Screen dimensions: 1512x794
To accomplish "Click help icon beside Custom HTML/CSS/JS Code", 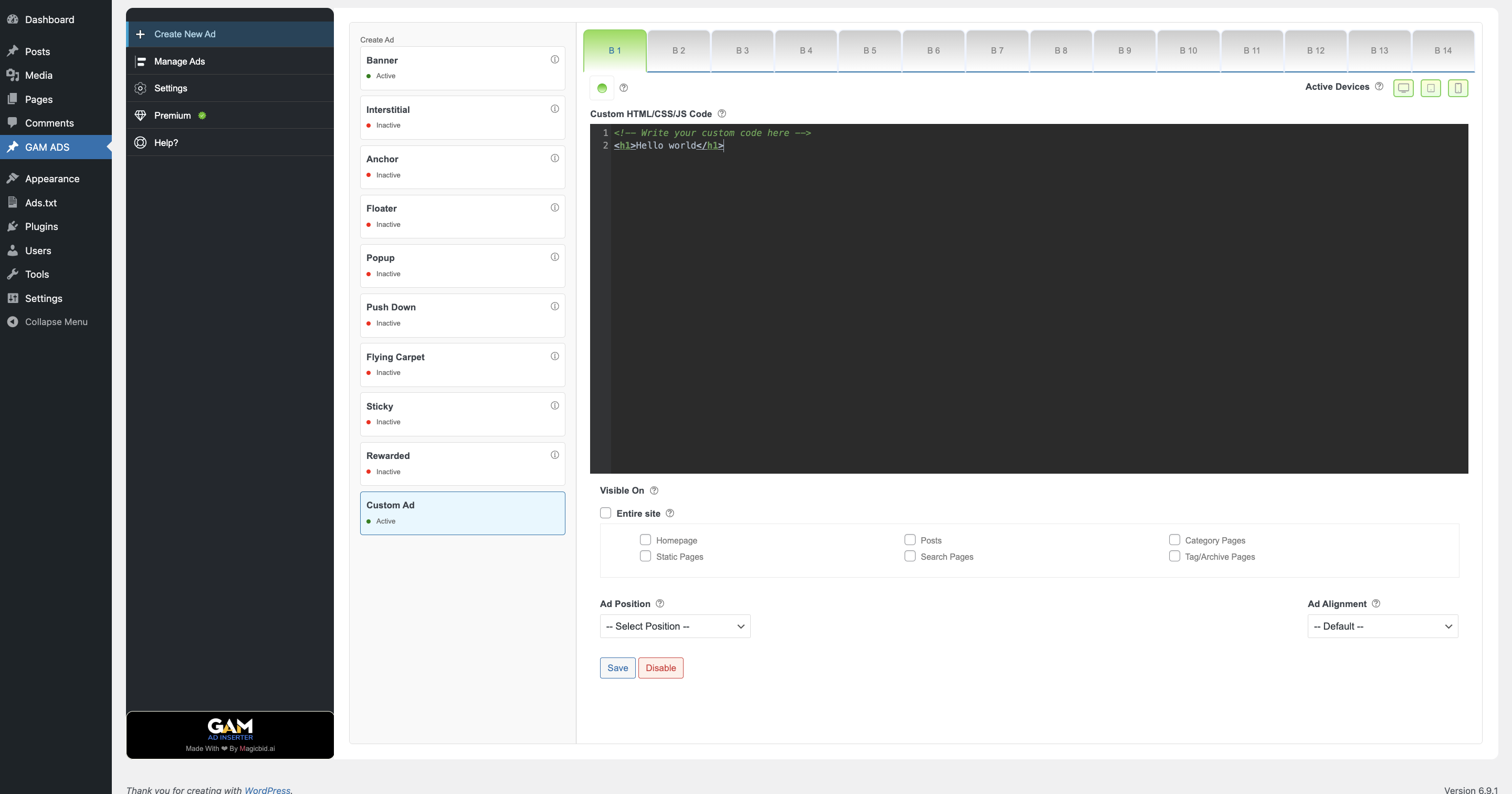I will coord(721,113).
